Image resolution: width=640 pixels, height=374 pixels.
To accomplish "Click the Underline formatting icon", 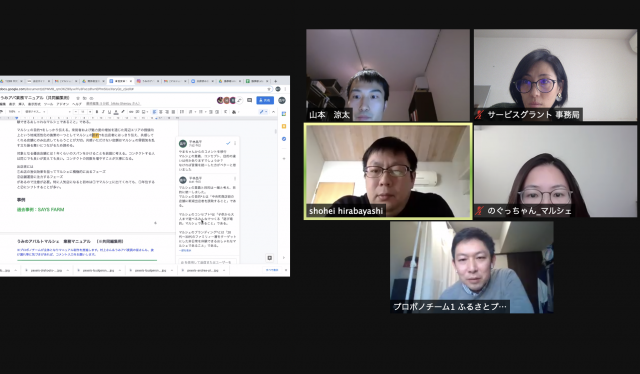I will 109,112.
